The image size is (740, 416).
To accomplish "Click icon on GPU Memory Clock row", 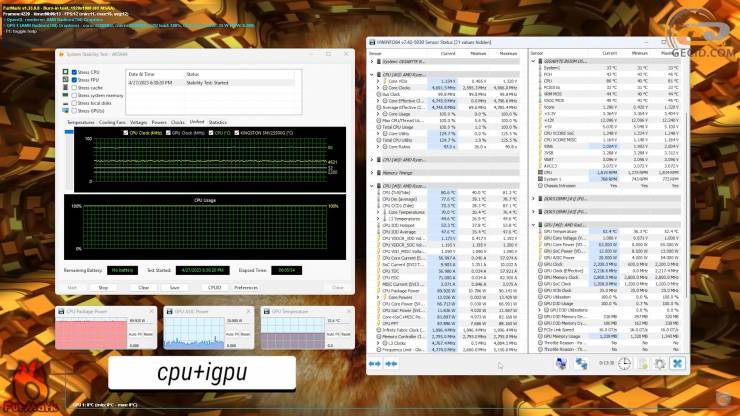I will pyautogui.click(x=540, y=278).
